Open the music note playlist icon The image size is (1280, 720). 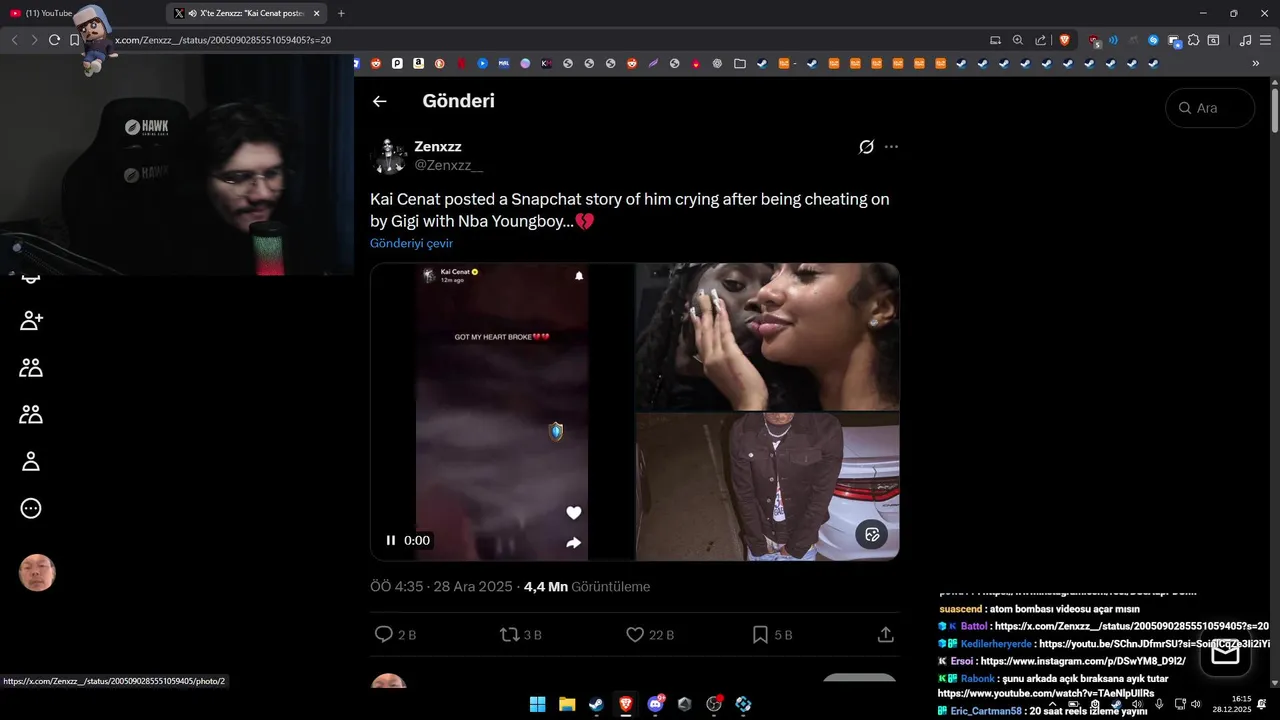(1245, 40)
